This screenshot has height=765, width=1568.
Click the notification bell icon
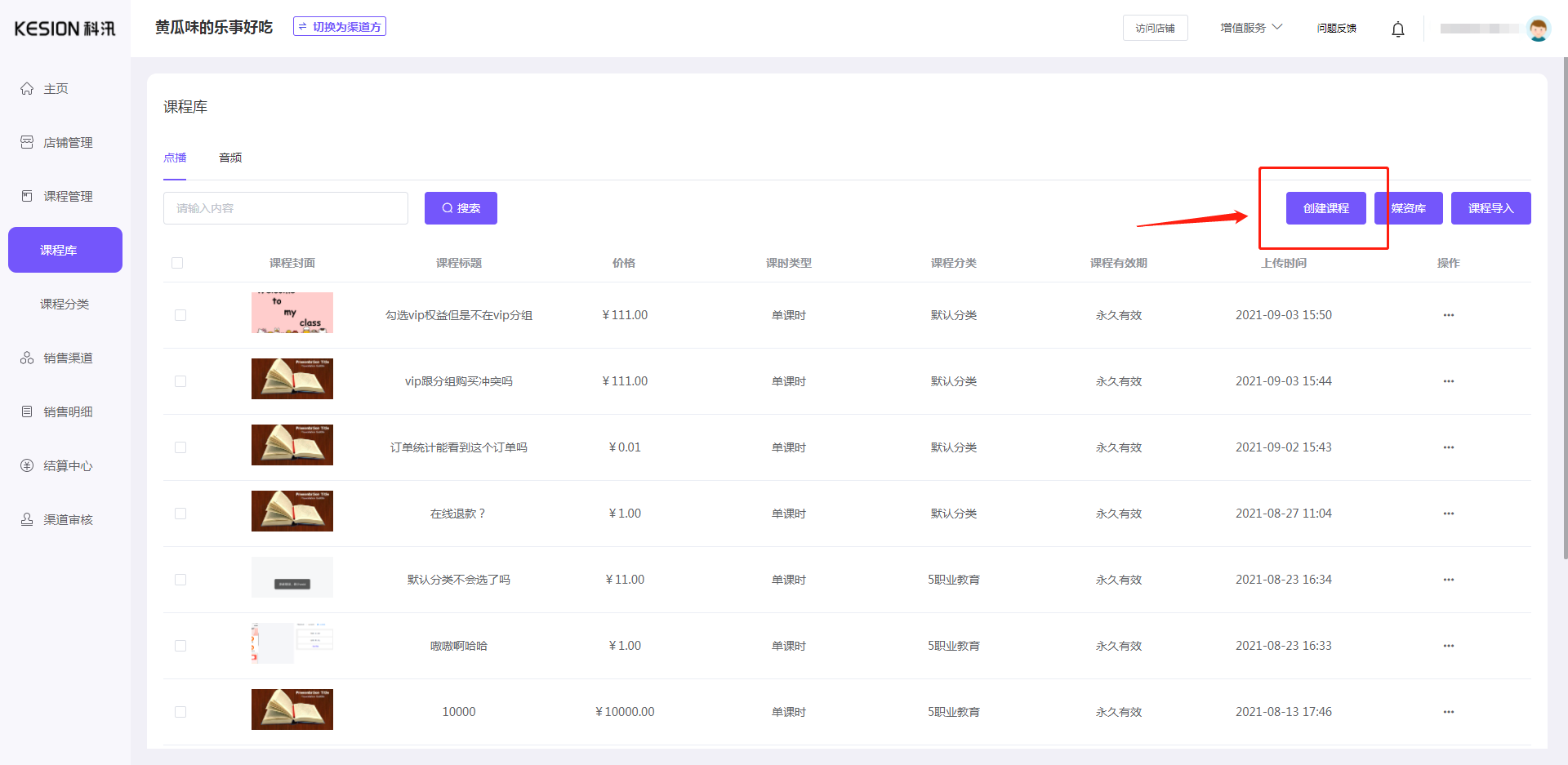pos(1397,29)
